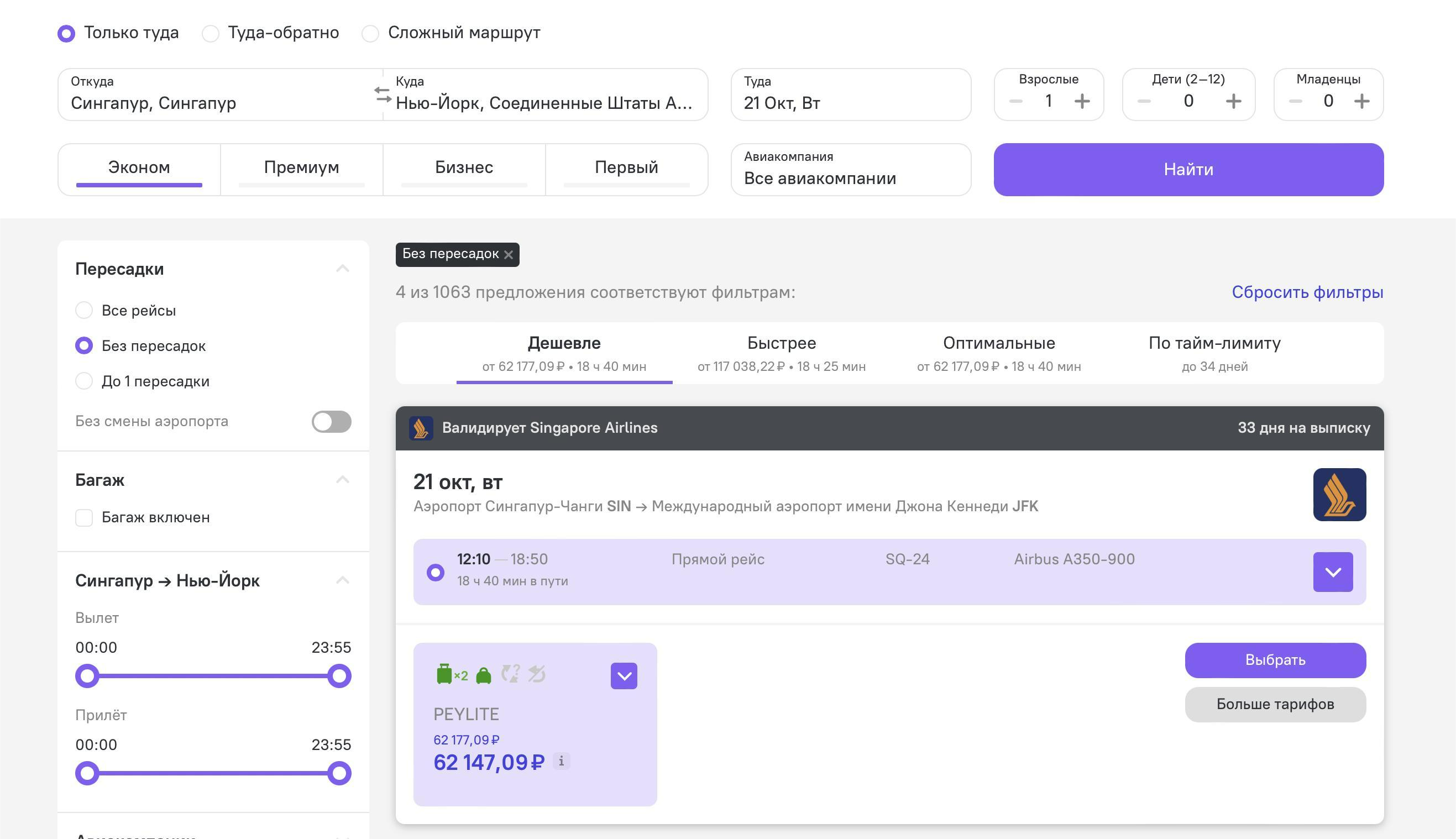
Task: Swap origin and destination cities icon
Action: tap(383, 94)
